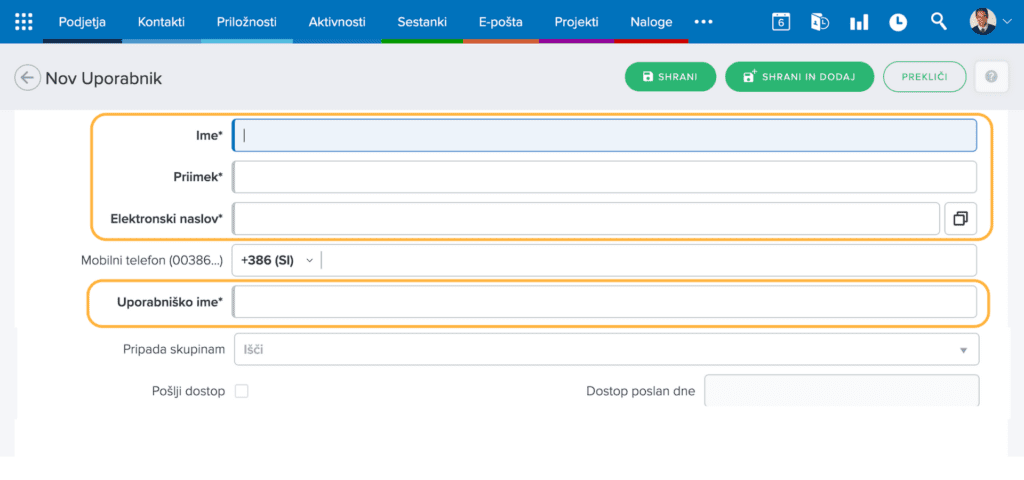Image resolution: width=1024 pixels, height=480 pixels.
Task: Open the bar chart reports icon
Action: tap(859, 21)
